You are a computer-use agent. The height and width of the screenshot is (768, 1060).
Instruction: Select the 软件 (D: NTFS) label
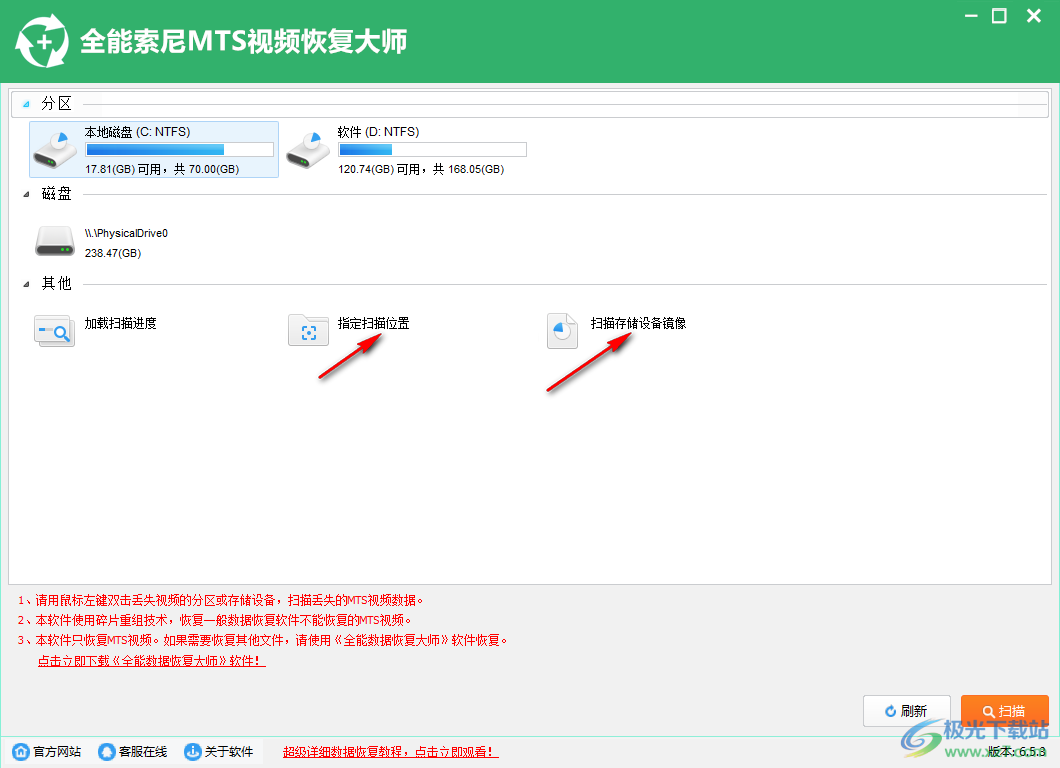(379, 132)
